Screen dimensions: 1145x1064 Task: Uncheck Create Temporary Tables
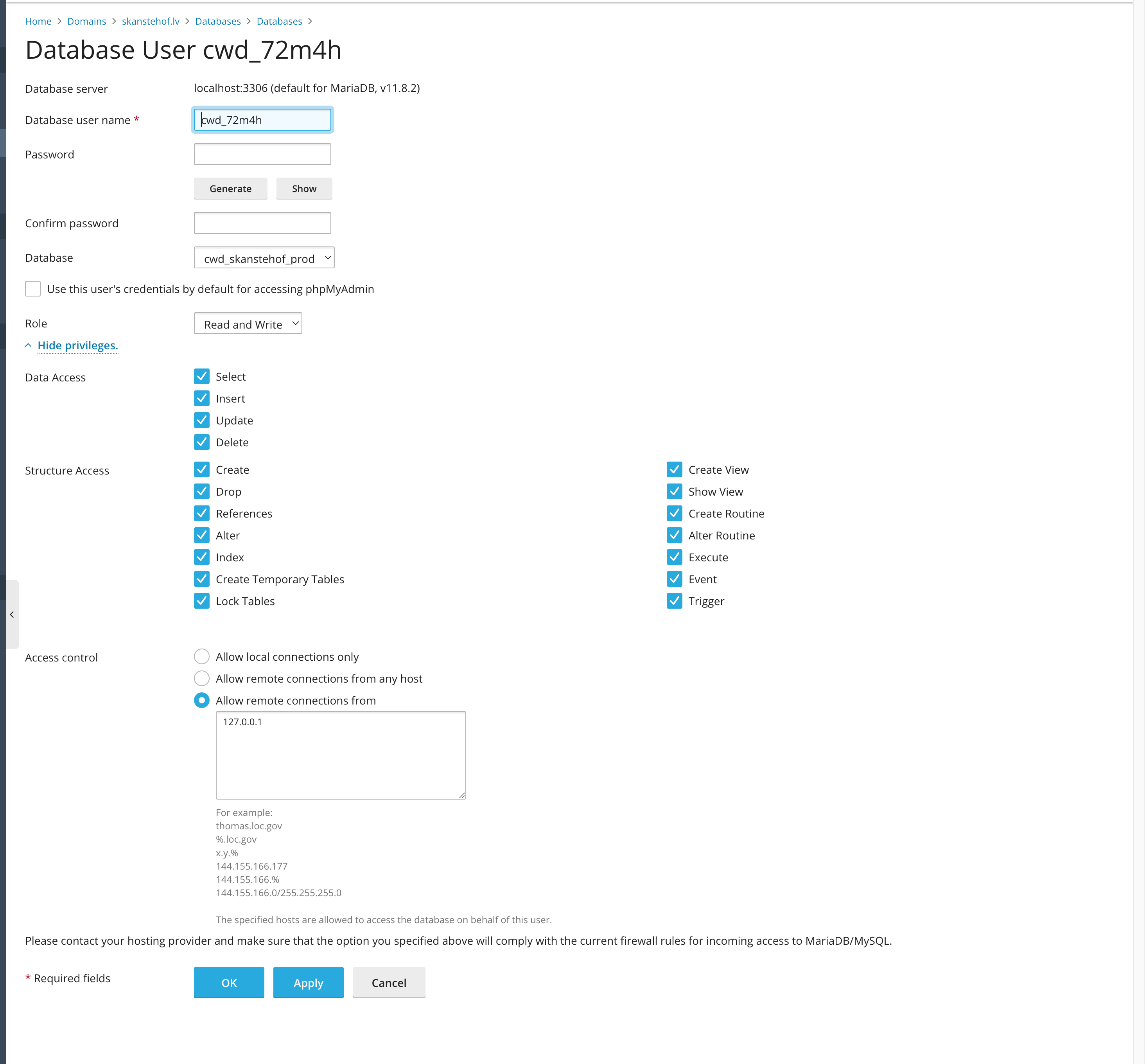(202, 579)
